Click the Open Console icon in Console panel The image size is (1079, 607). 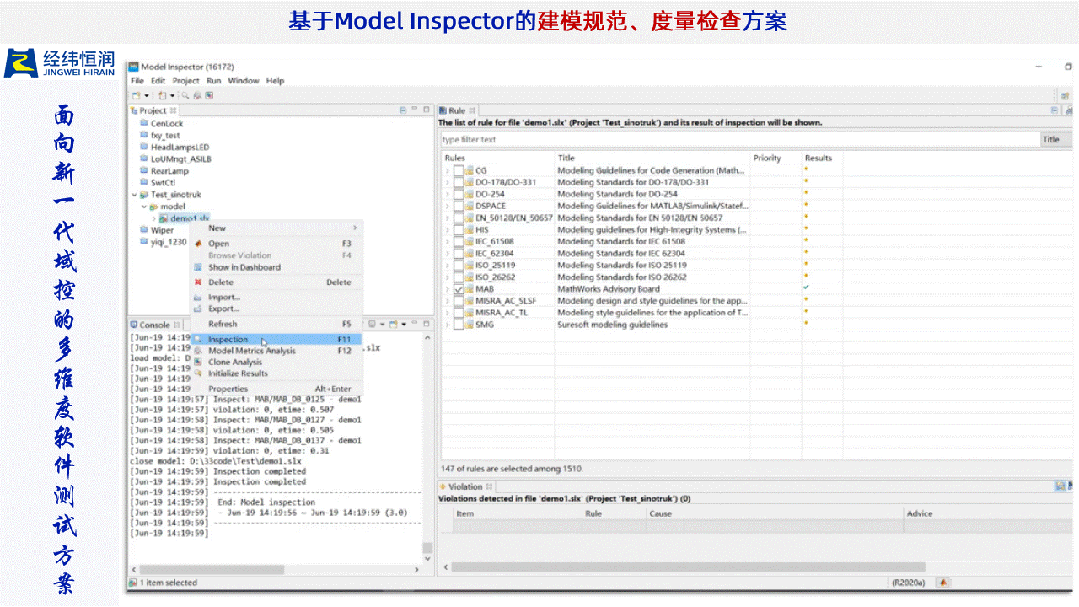pos(394,324)
